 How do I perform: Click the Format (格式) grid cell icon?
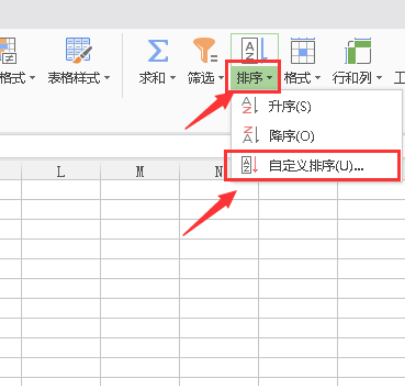coord(303,51)
